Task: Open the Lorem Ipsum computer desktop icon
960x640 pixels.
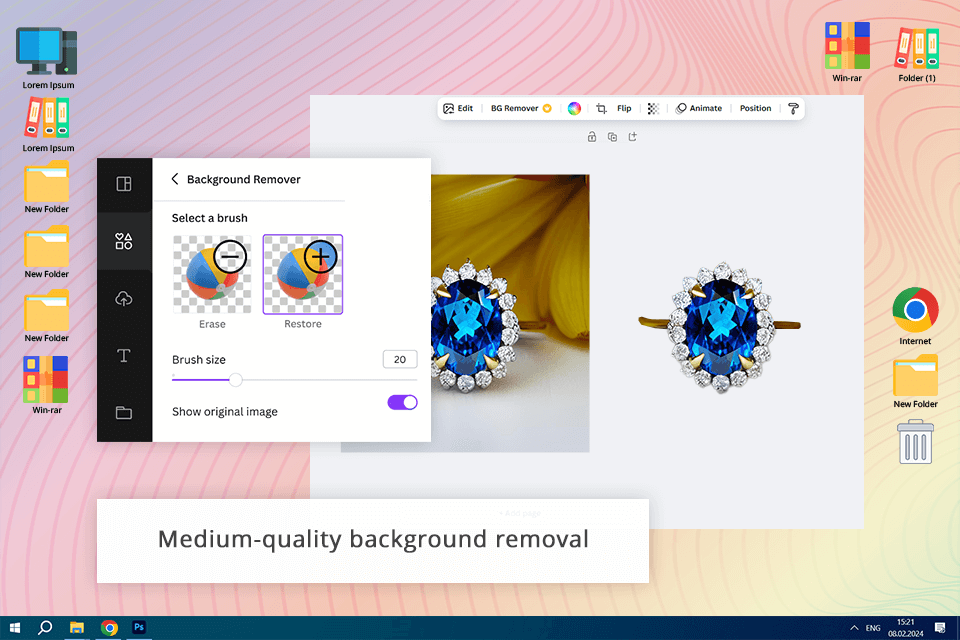Action: click(47, 59)
